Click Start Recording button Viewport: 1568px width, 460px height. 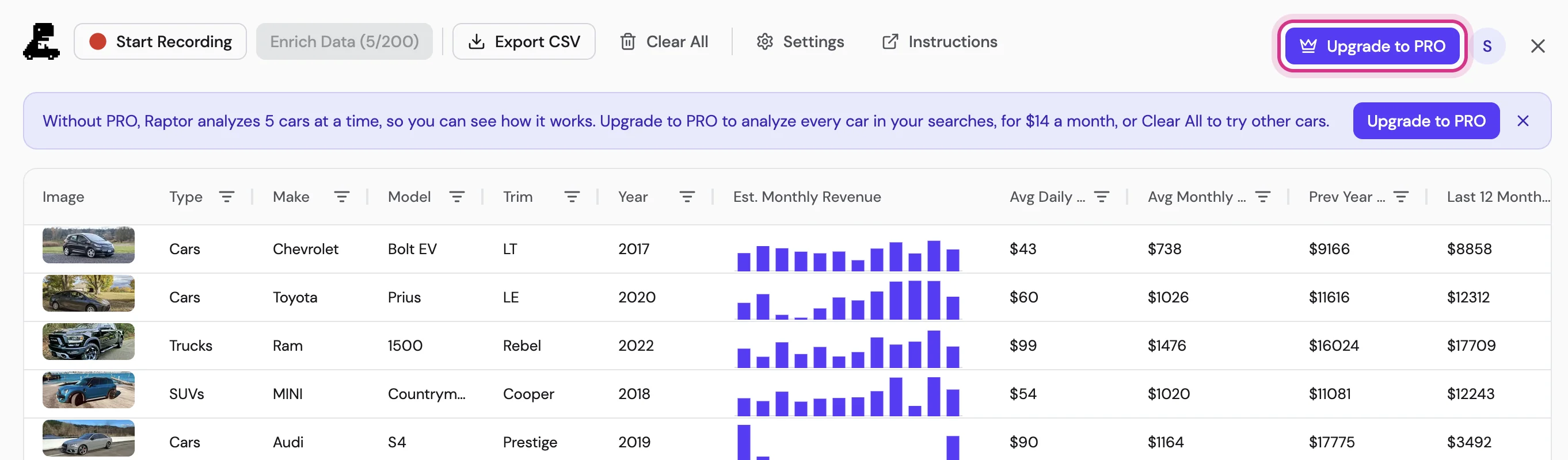click(160, 41)
